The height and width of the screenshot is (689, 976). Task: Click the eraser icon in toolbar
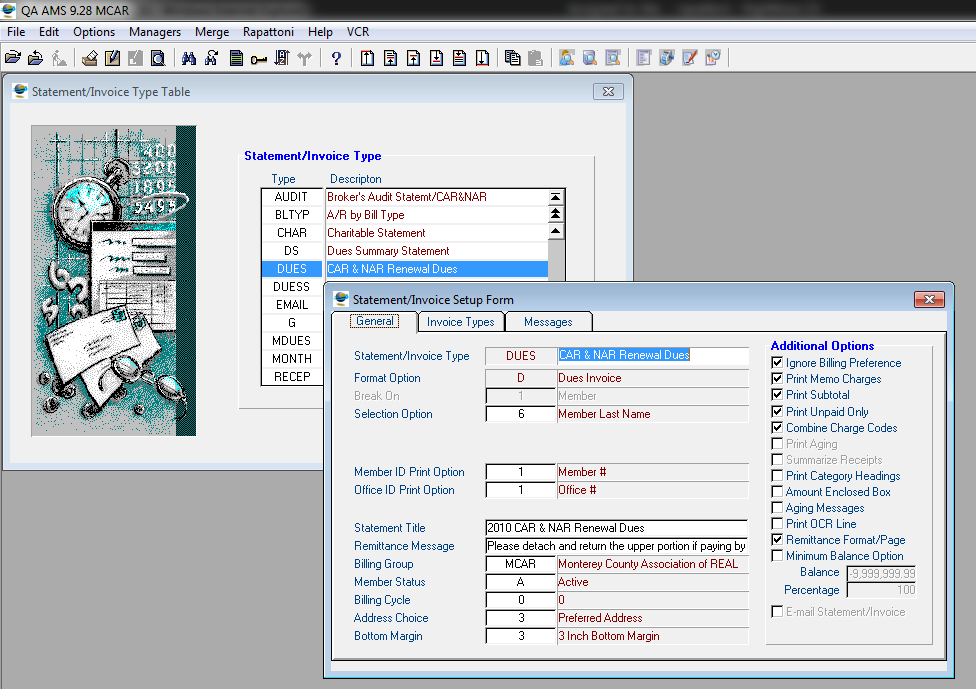pyautogui.click(x=90, y=58)
